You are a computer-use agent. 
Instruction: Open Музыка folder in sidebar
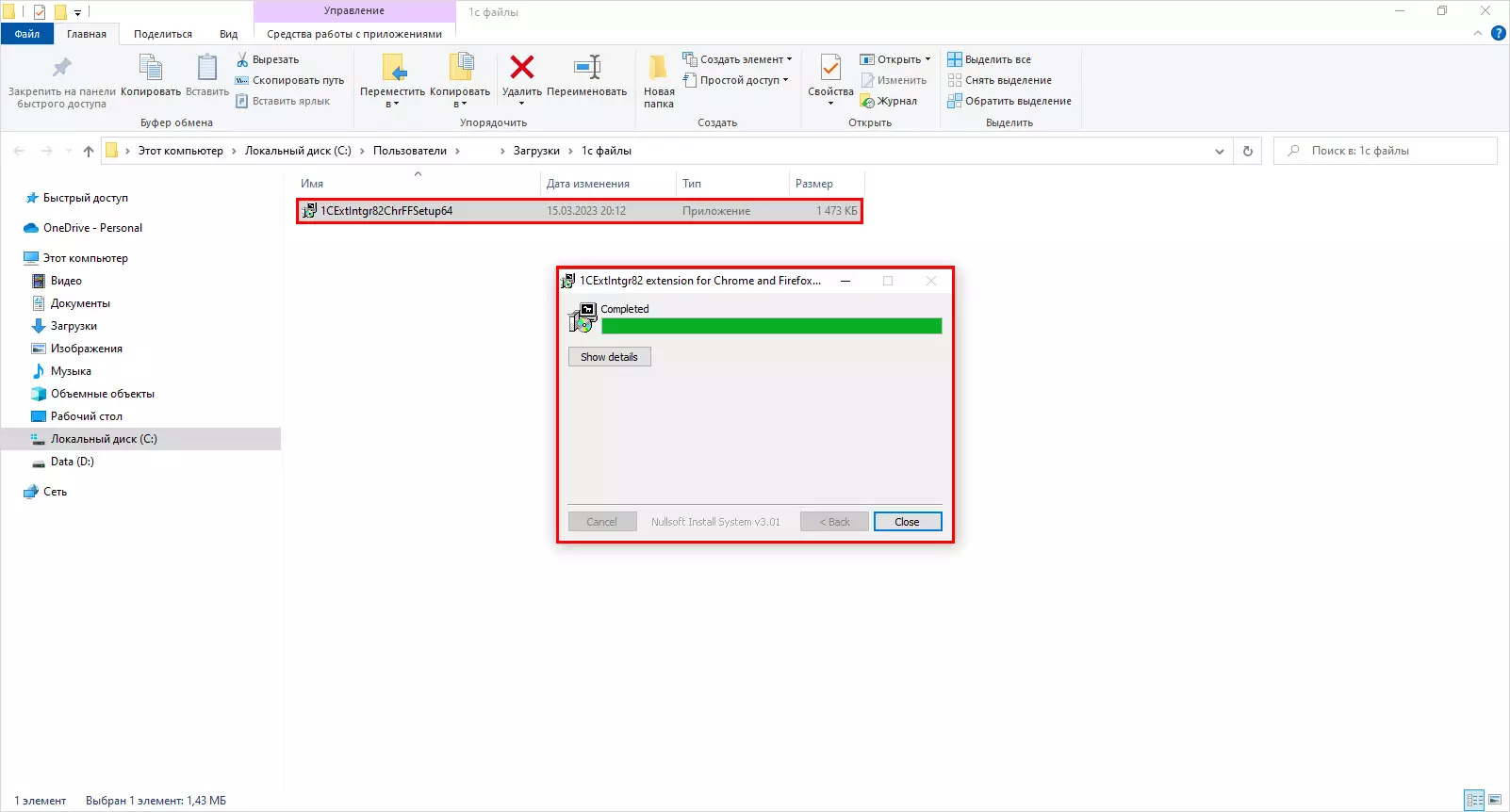(71, 371)
